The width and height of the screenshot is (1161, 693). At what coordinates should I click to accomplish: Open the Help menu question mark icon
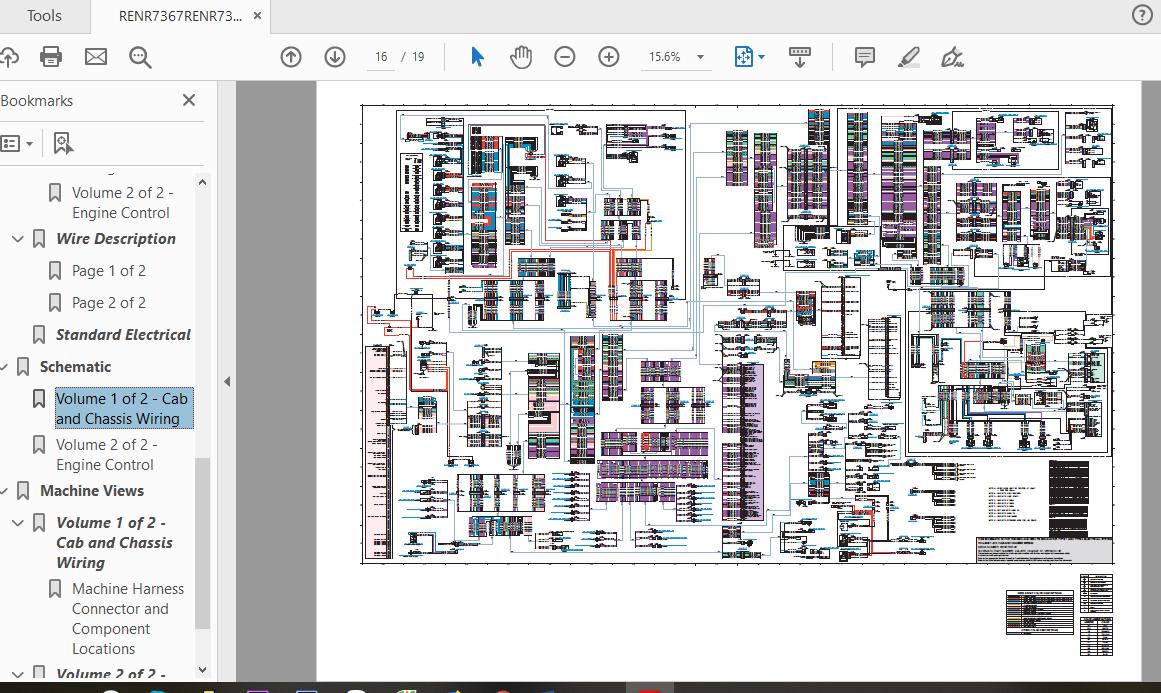point(1142,15)
